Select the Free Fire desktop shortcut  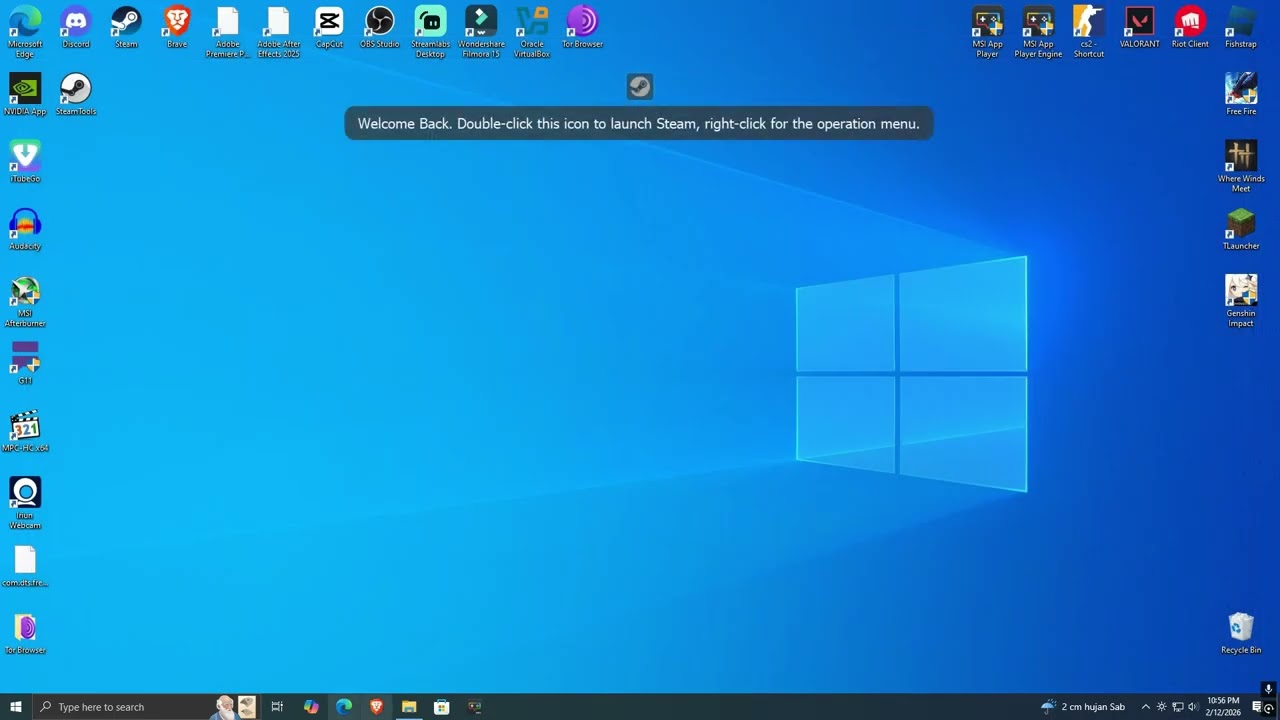click(1241, 95)
